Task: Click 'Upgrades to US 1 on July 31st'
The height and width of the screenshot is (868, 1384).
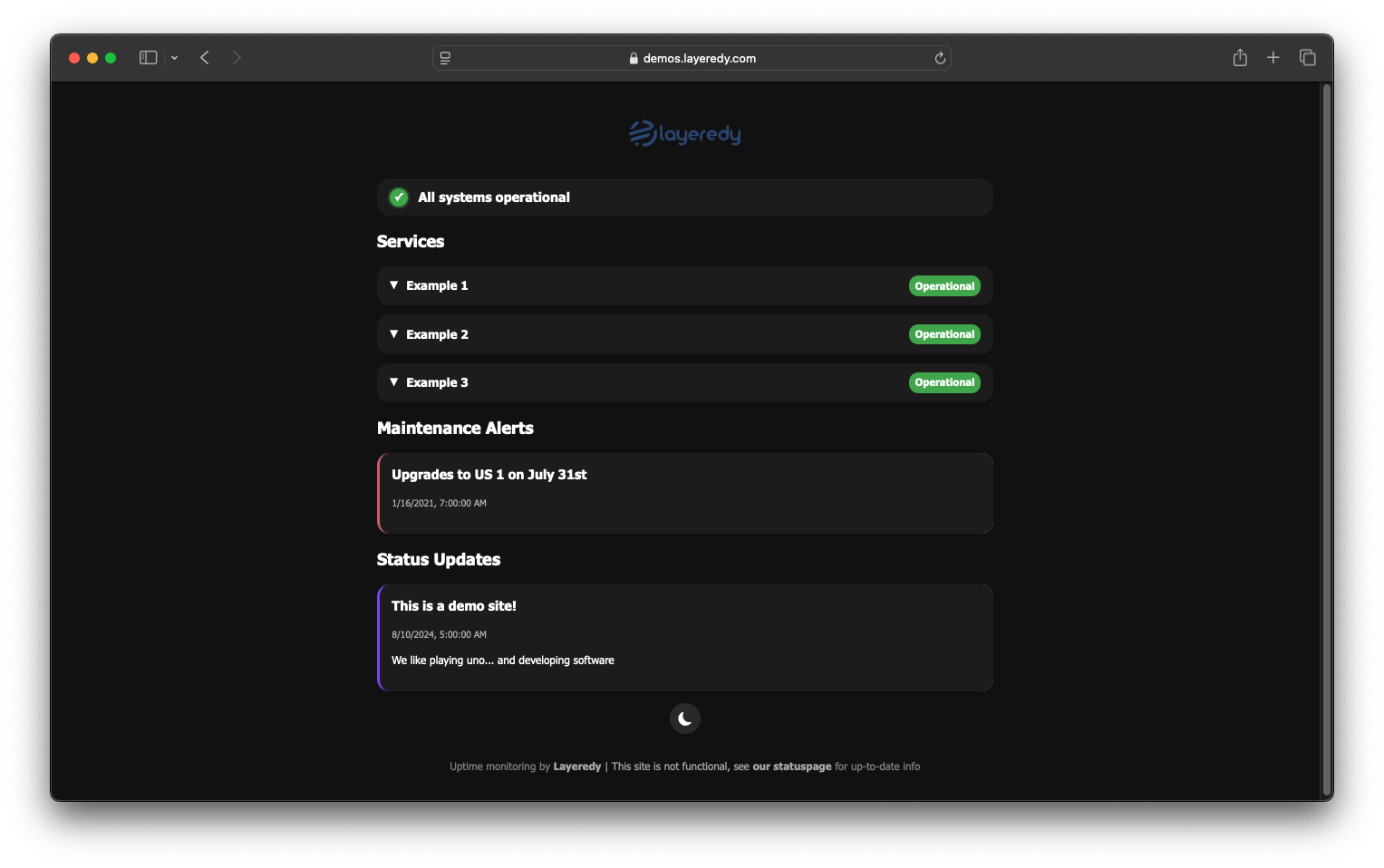Action: click(x=489, y=475)
